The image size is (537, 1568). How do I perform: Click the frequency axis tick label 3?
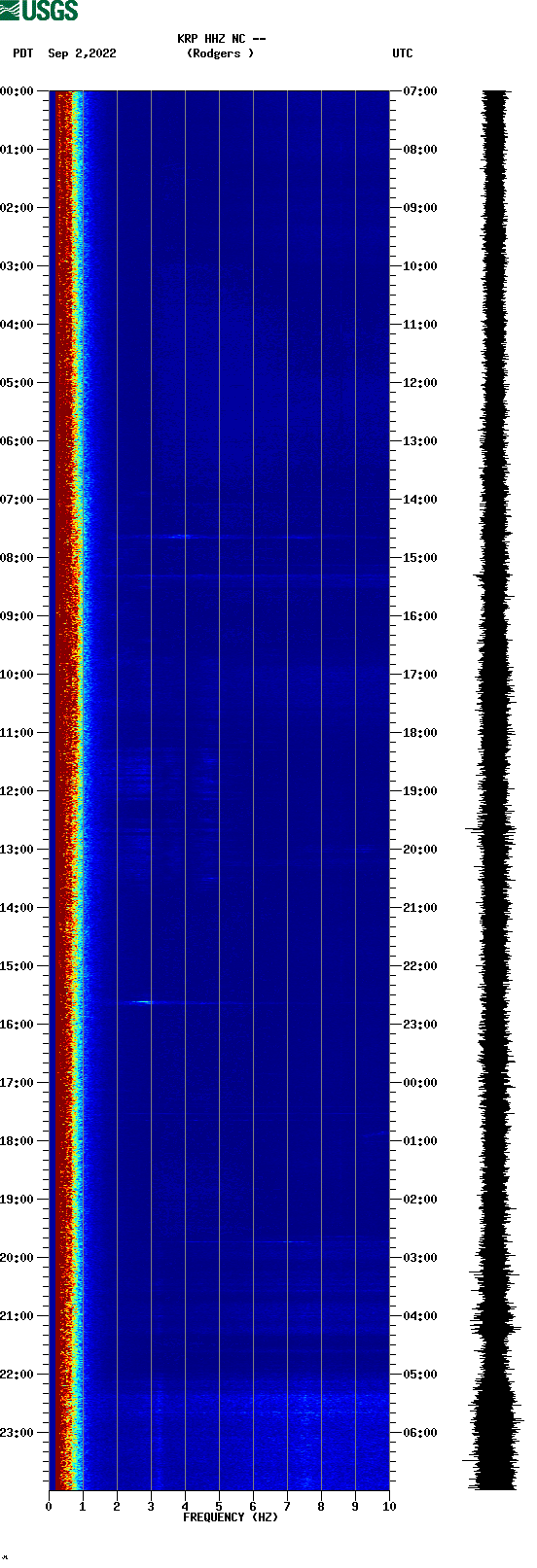click(x=151, y=1507)
